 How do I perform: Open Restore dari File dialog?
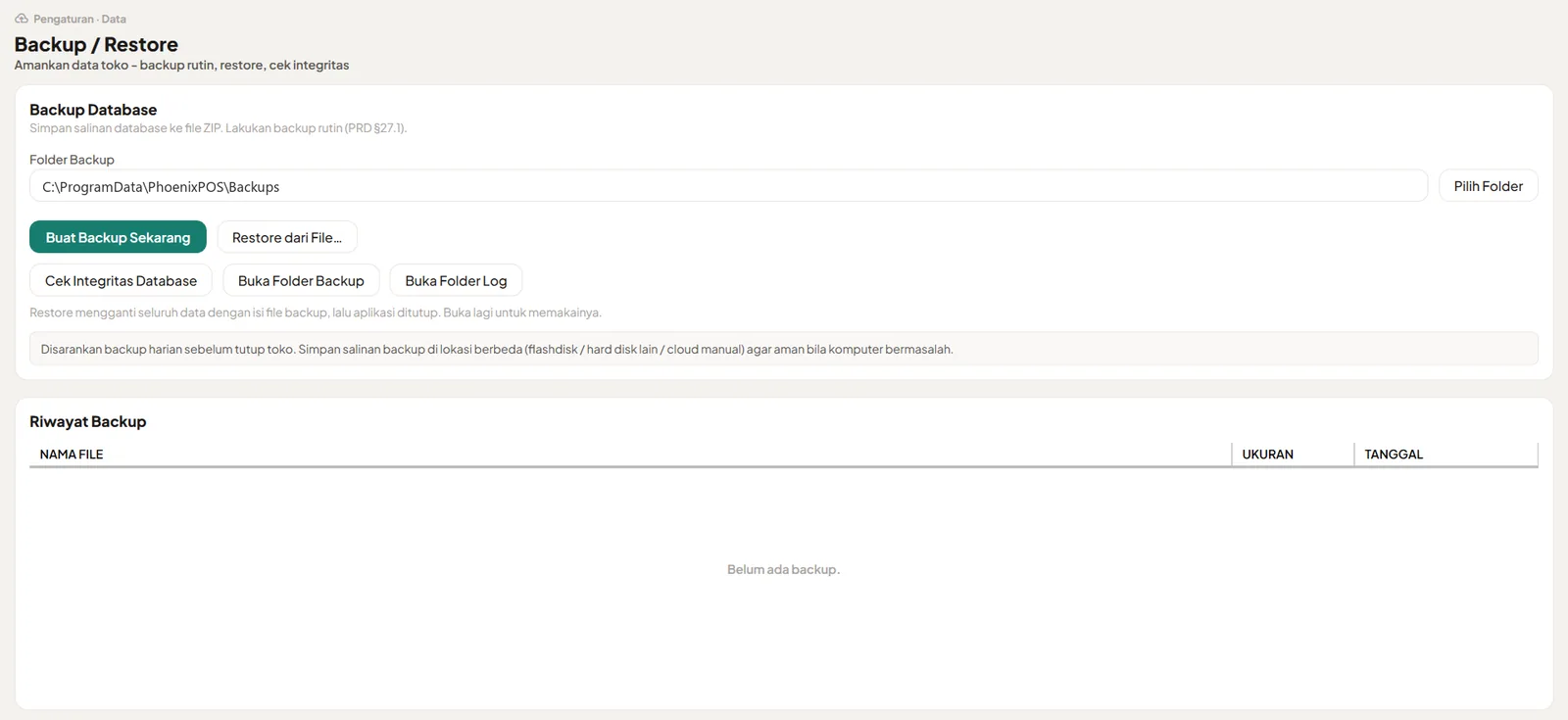pyautogui.click(x=287, y=237)
